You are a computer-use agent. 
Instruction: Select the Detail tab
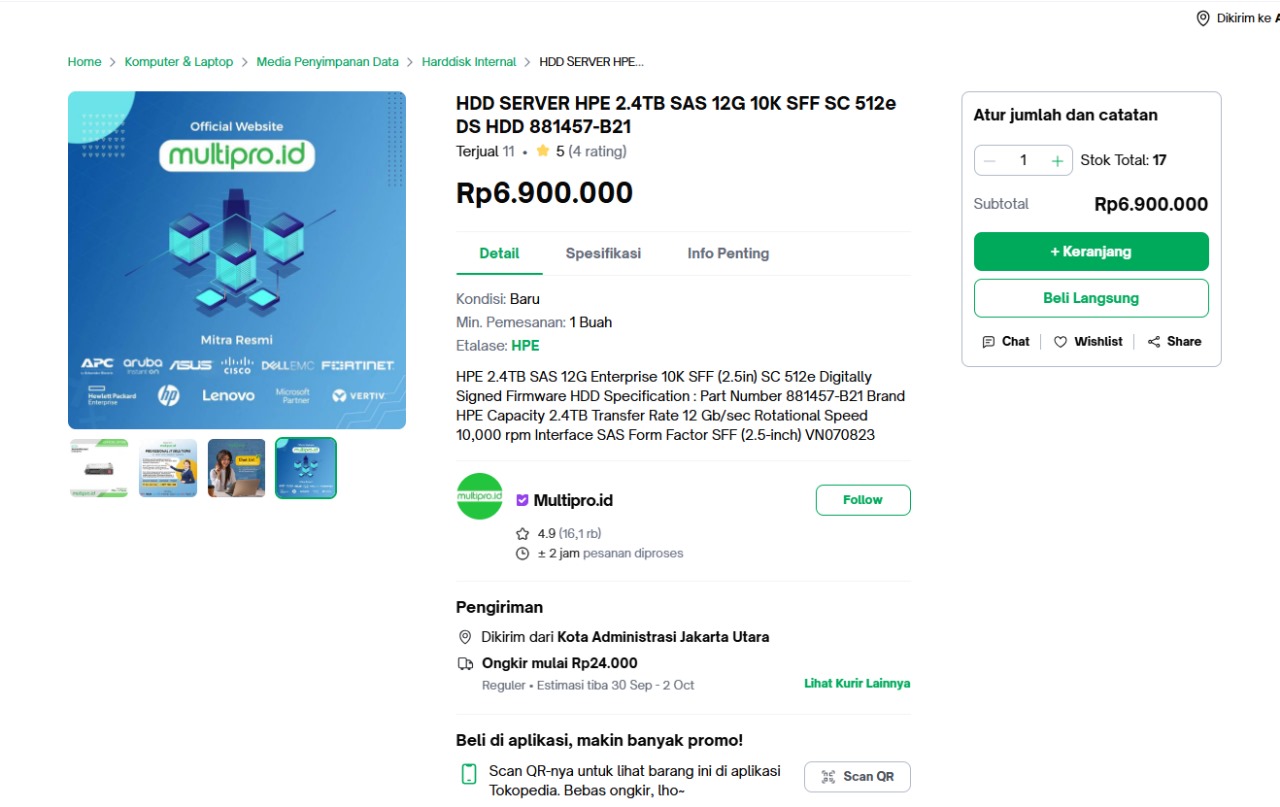499,254
